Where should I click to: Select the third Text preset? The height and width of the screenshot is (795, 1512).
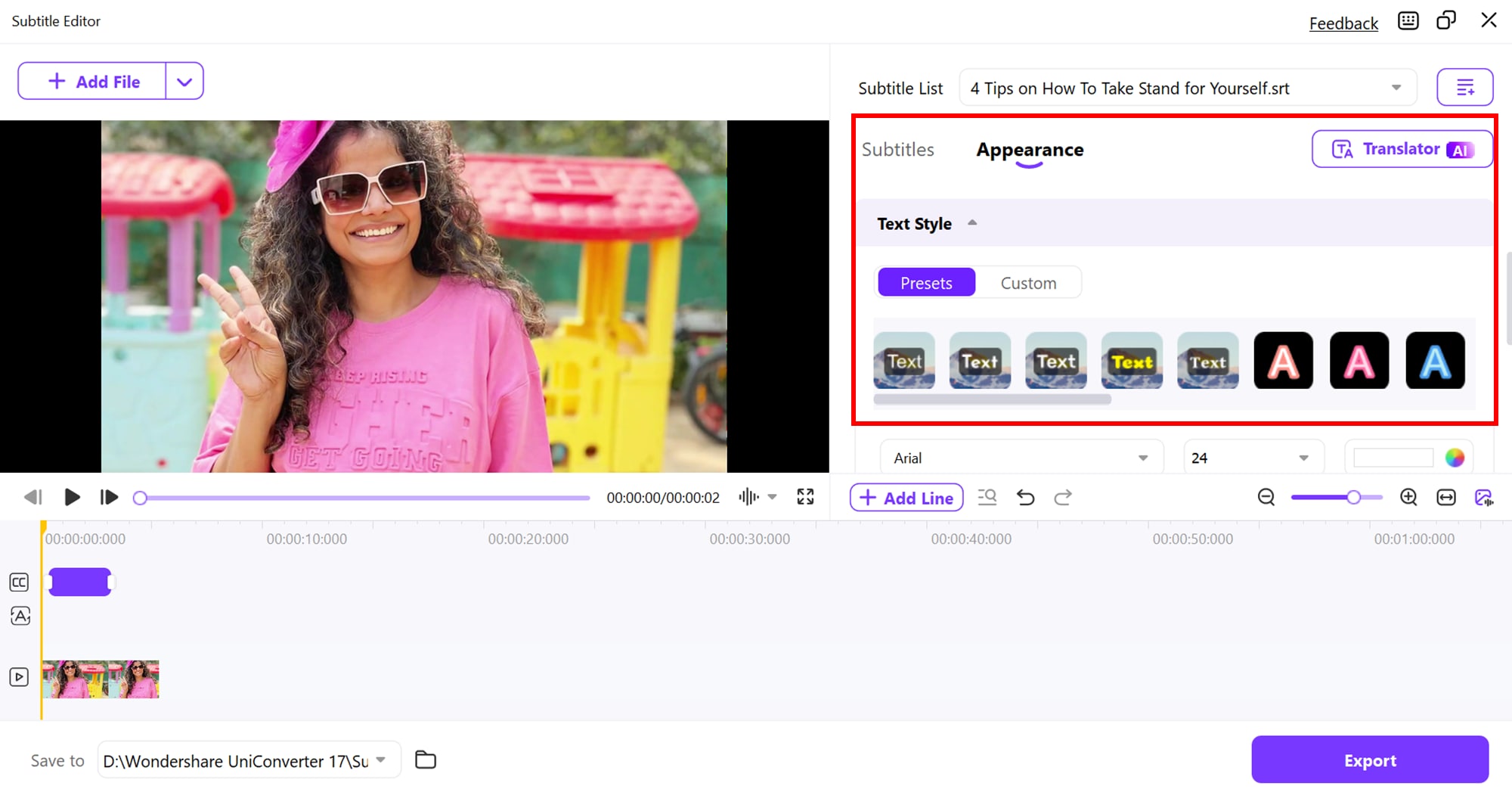pos(1056,361)
